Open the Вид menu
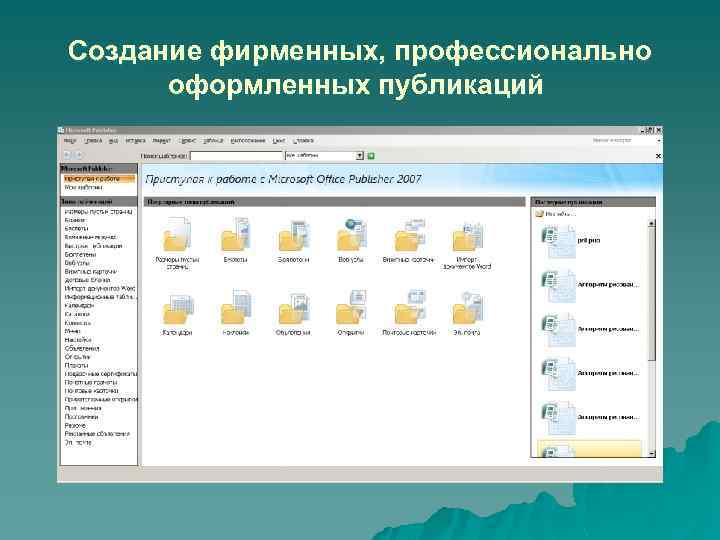720x540 pixels. [x=113, y=141]
